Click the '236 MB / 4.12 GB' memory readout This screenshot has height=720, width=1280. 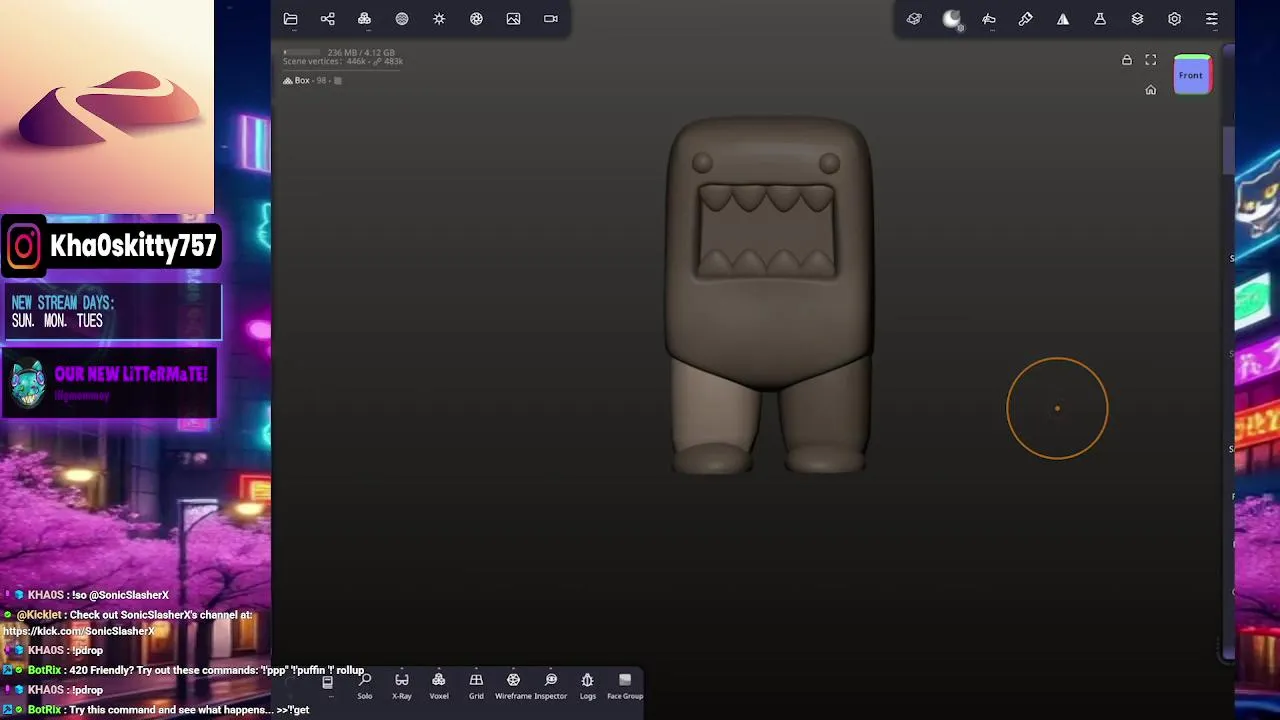coord(361,52)
